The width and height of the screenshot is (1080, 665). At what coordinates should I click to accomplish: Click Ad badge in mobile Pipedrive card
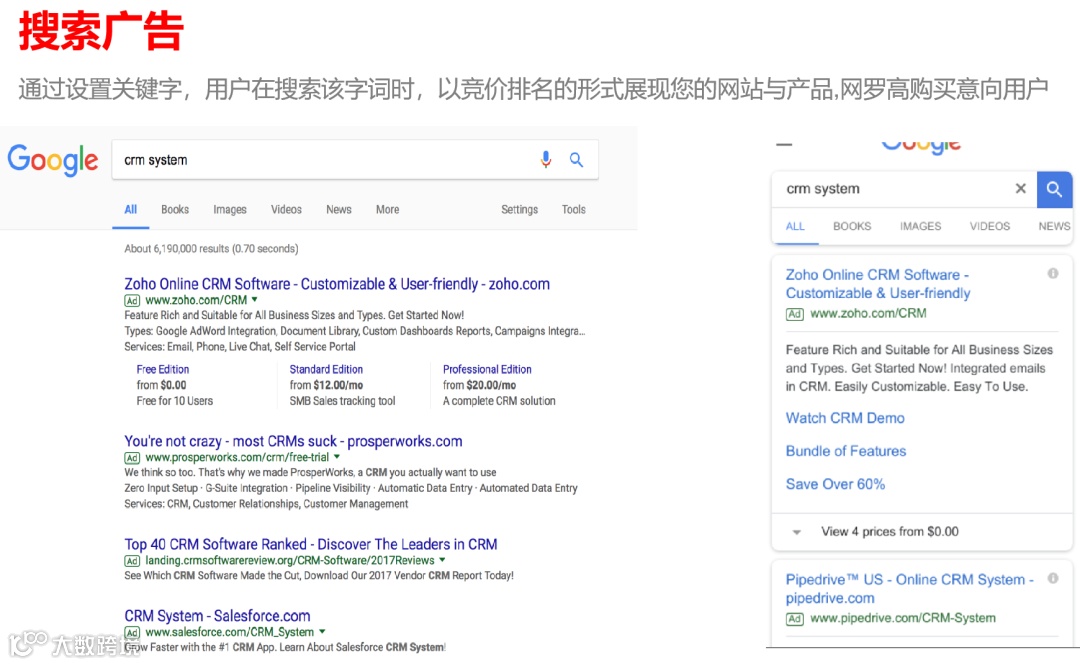(794, 619)
